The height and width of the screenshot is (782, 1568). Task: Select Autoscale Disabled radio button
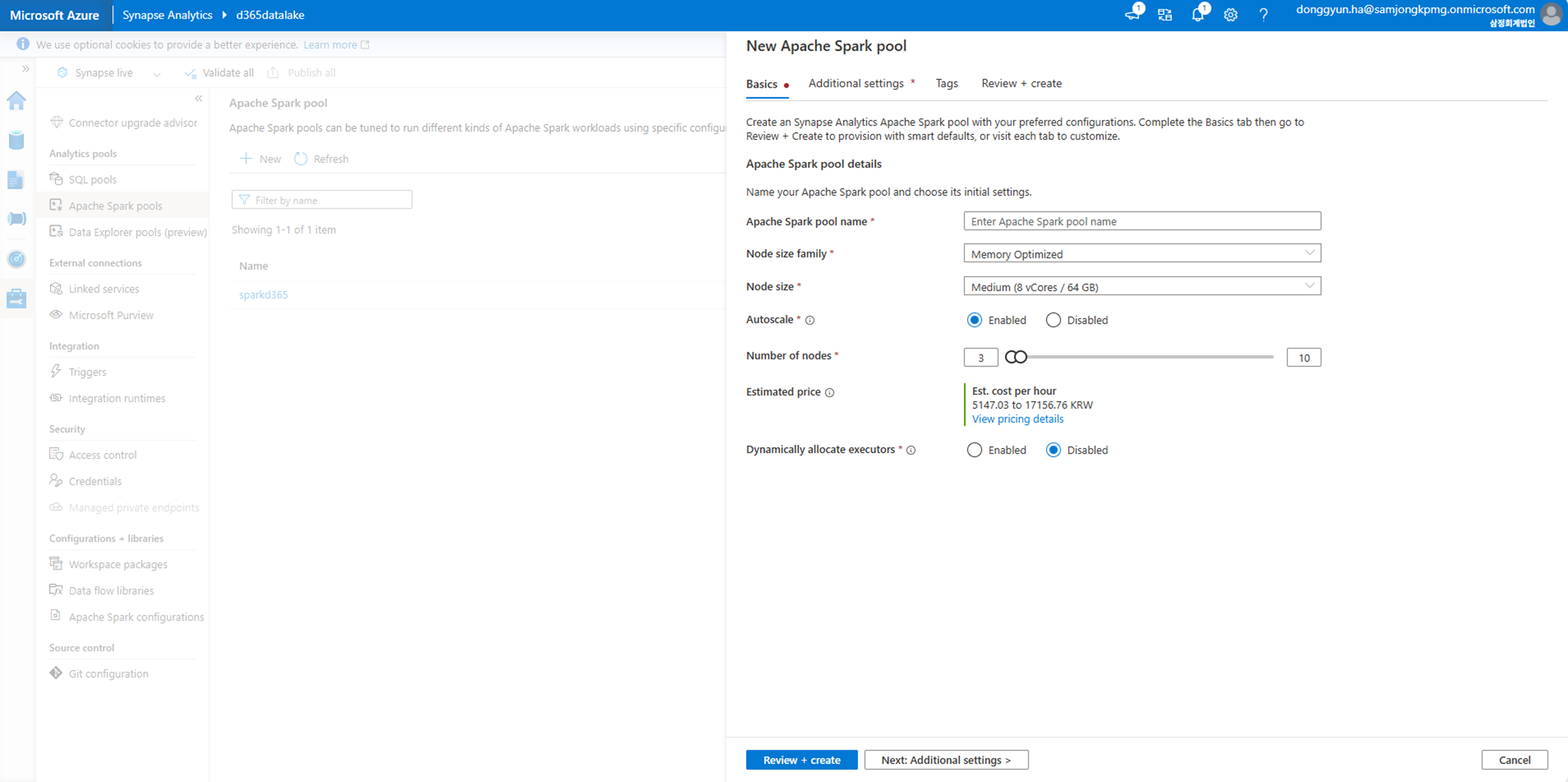[1053, 320]
